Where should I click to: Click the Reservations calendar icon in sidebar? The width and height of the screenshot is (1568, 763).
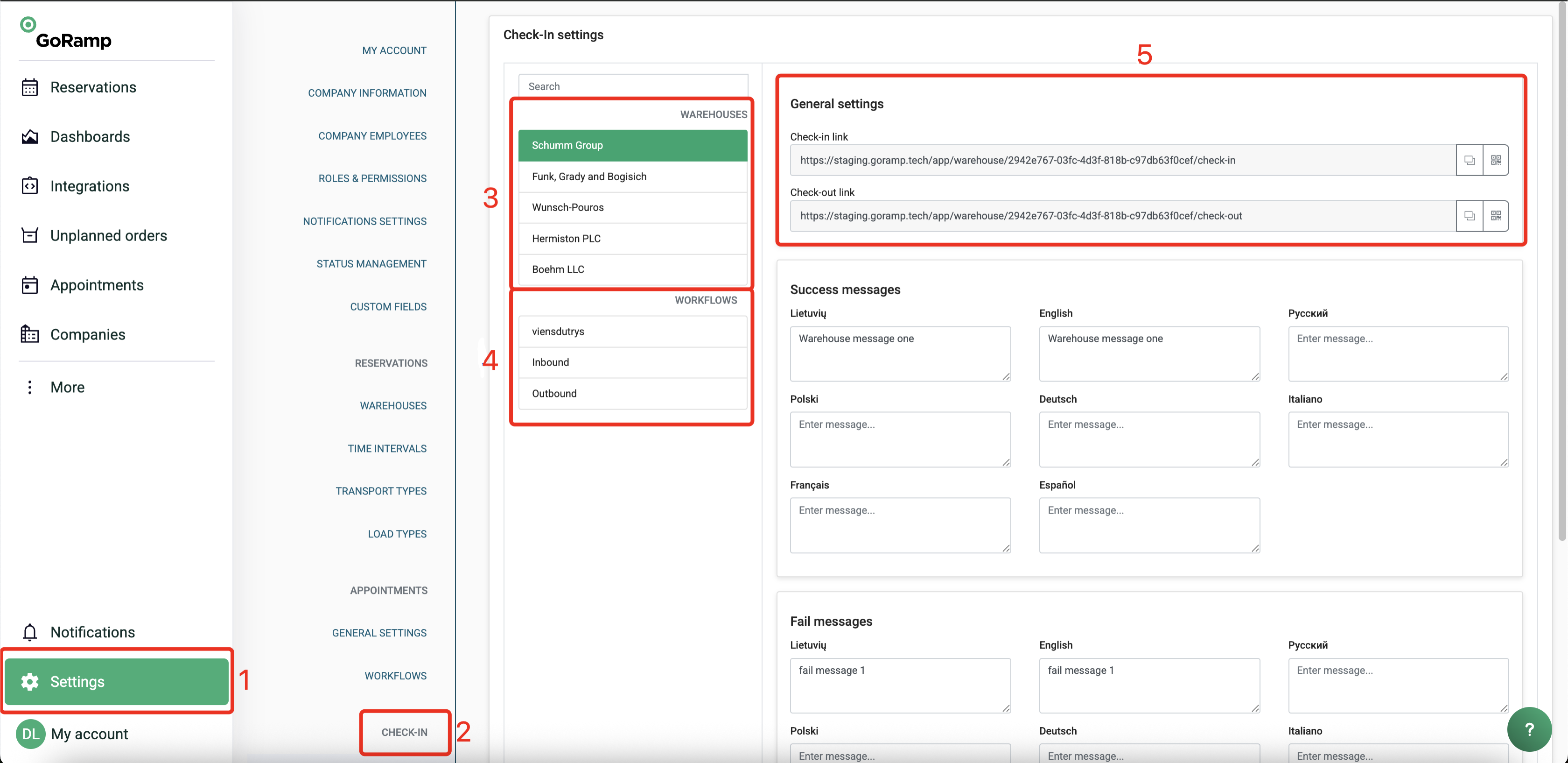pos(29,87)
